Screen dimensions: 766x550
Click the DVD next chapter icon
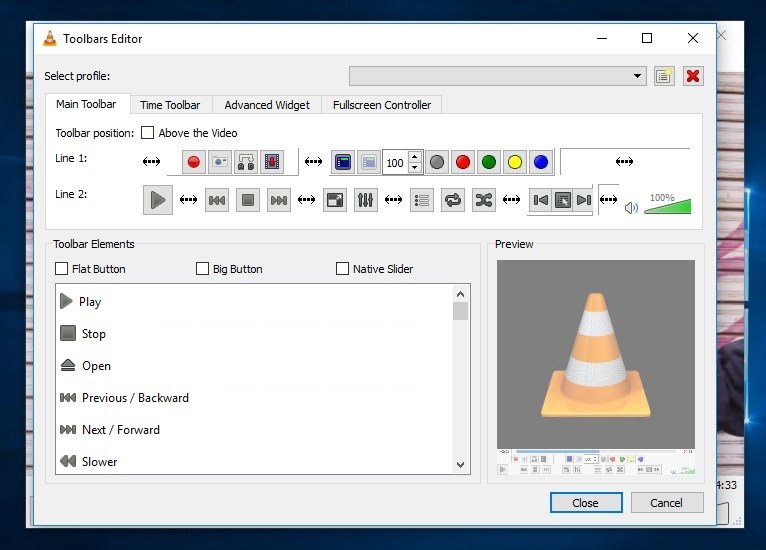pyautogui.click(x=583, y=200)
